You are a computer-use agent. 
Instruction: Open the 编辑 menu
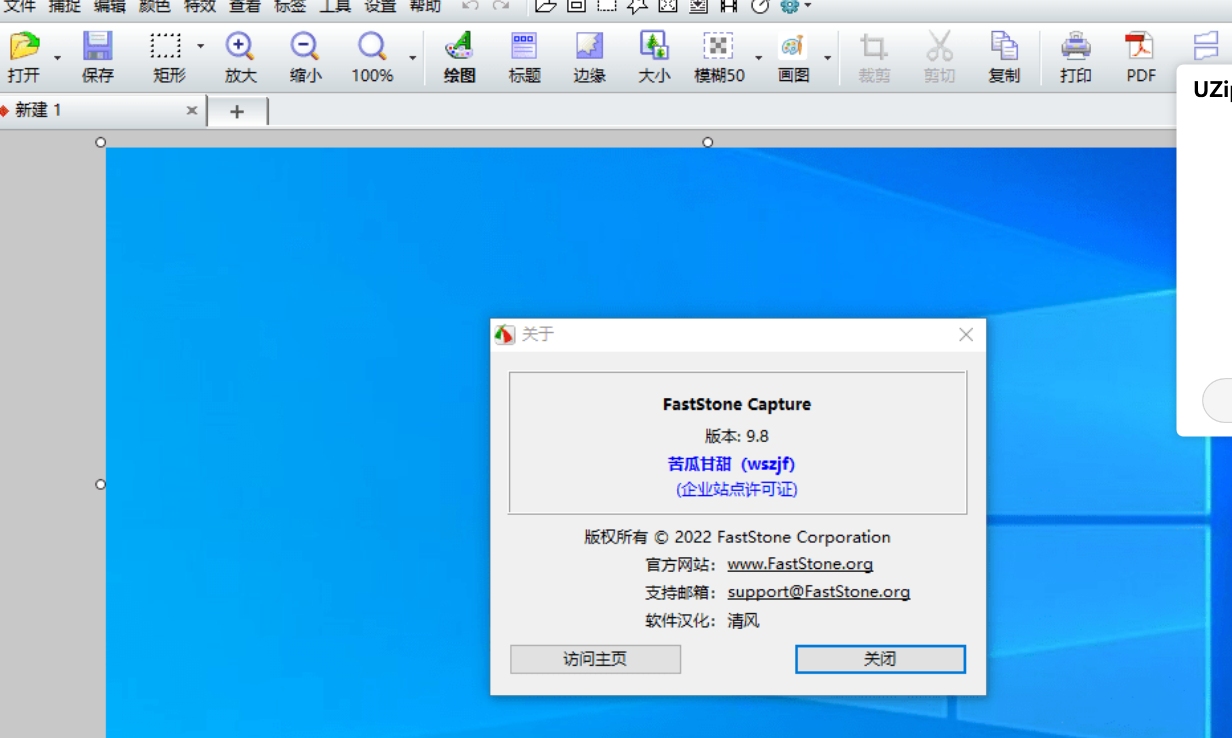110,6
